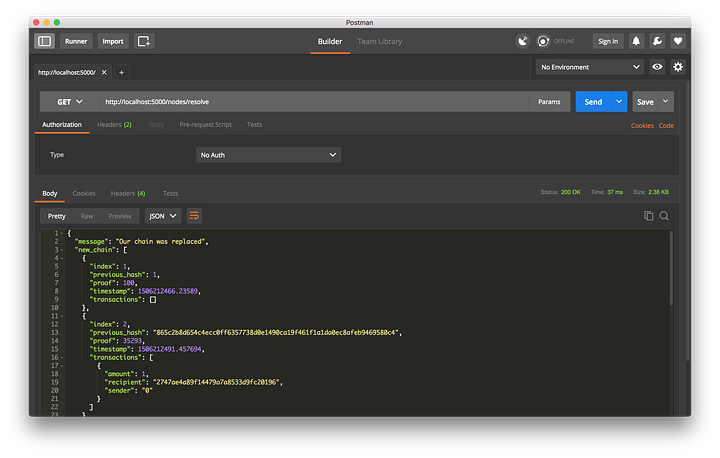This screenshot has width=720, height=458.
Task: Open the request Tests tab
Action: tap(254, 124)
